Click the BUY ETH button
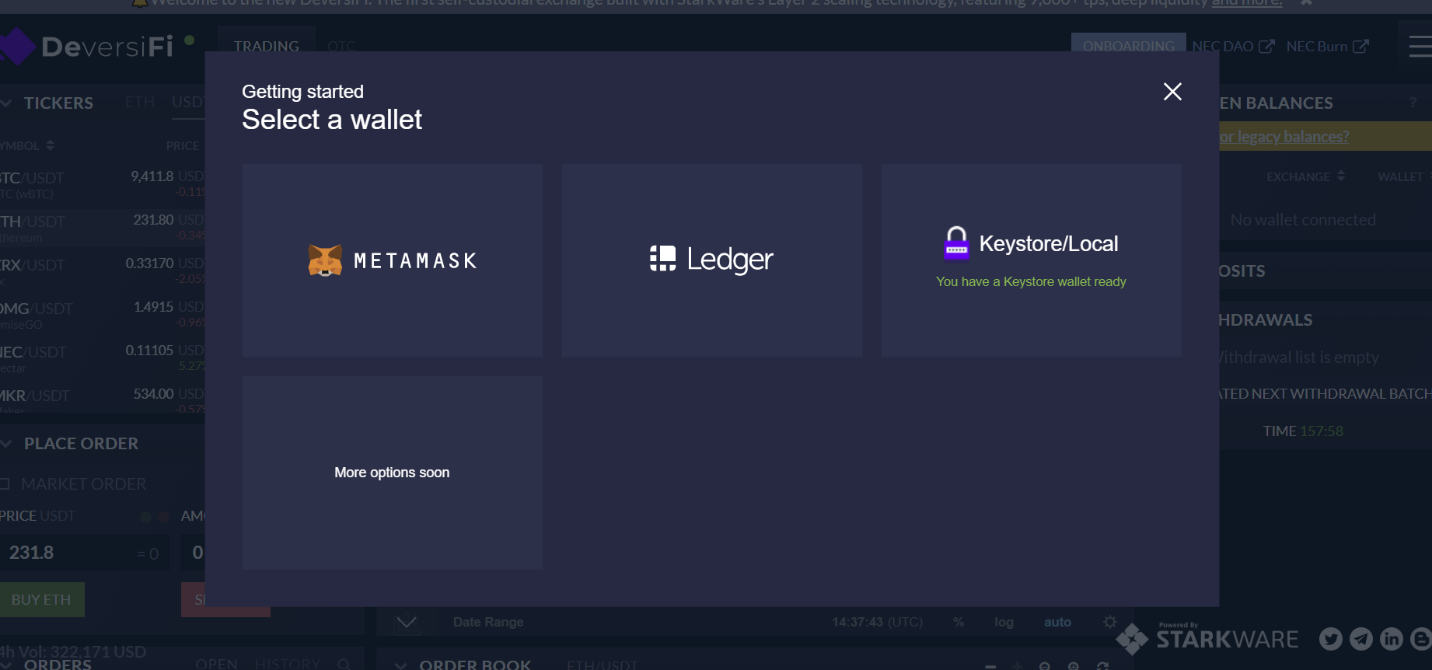The height and width of the screenshot is (670, 1432). click(x=42, y=600)
